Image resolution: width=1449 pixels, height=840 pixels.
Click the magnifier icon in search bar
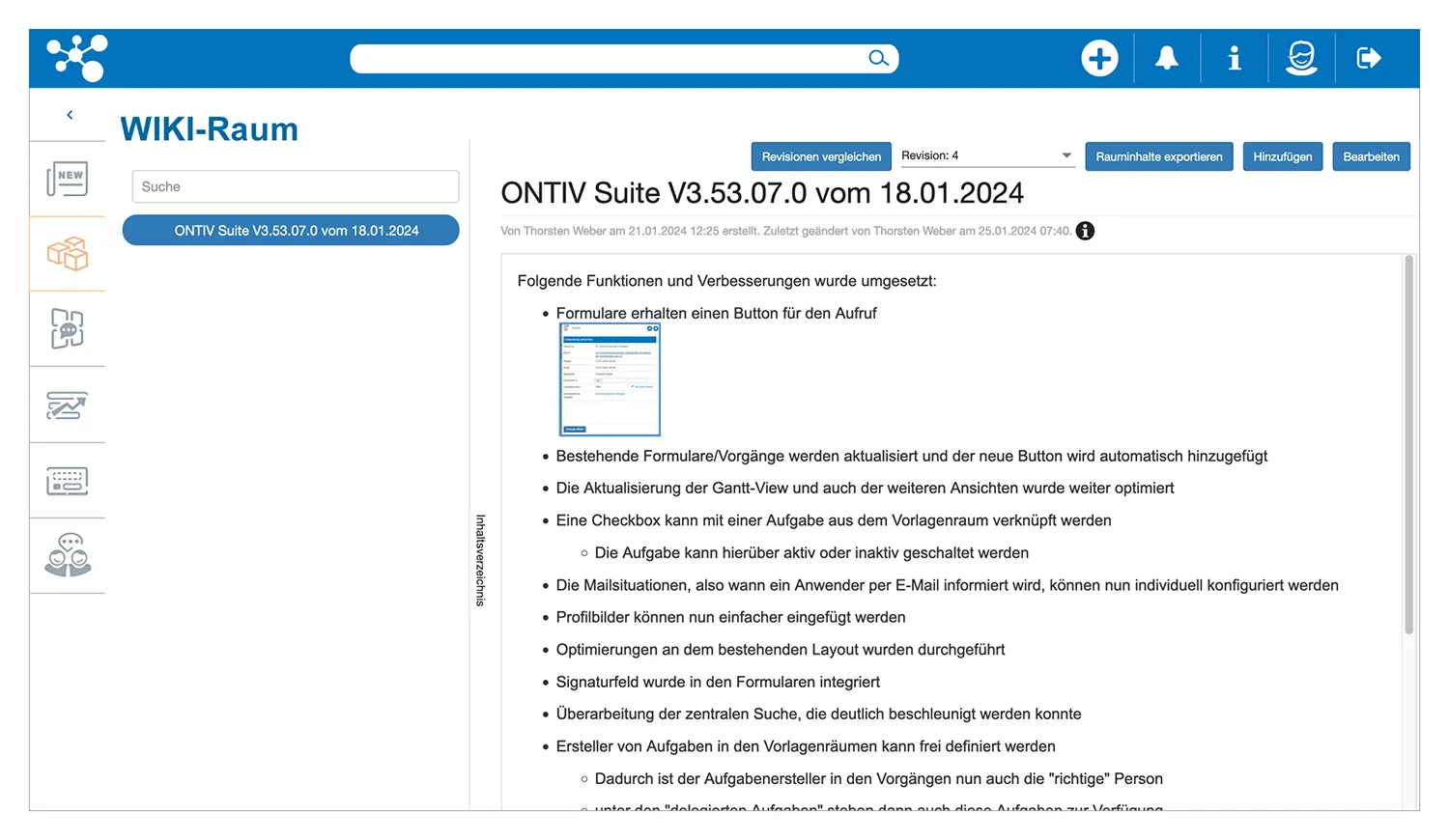[x=877, y=59]
